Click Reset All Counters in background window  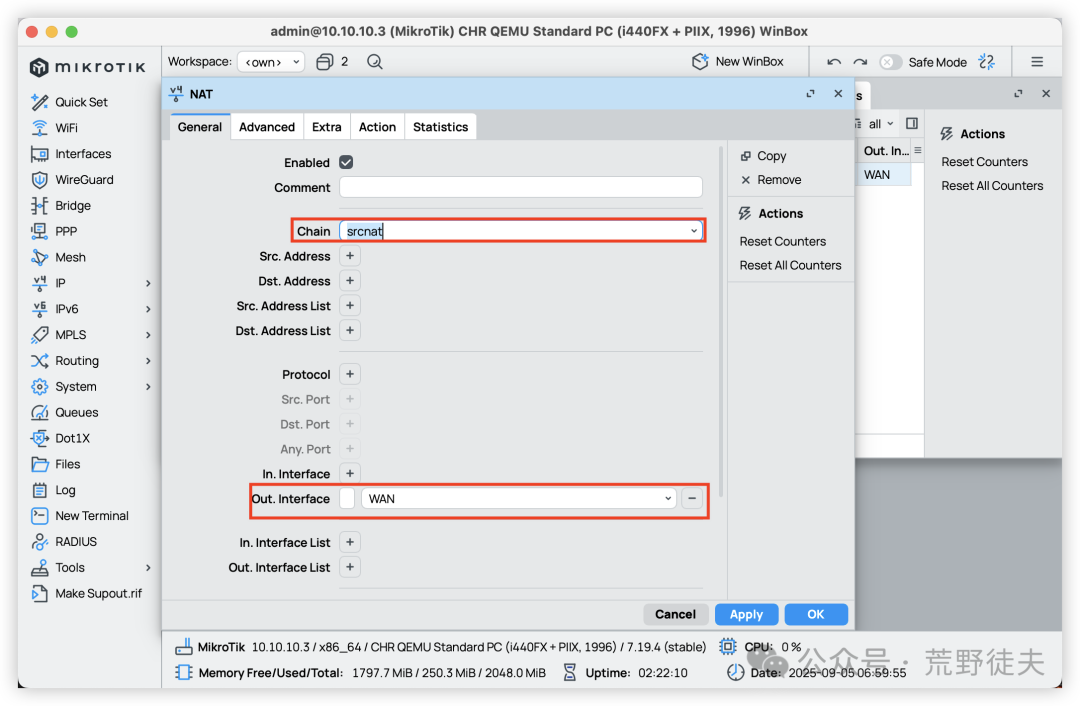pyautogui.click(x=992, y=186)
